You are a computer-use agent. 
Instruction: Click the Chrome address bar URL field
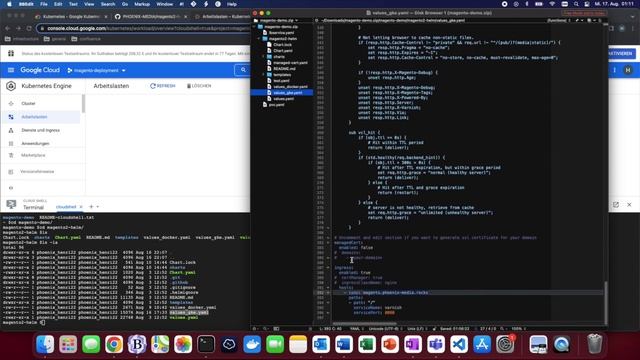tap(143, 28)
